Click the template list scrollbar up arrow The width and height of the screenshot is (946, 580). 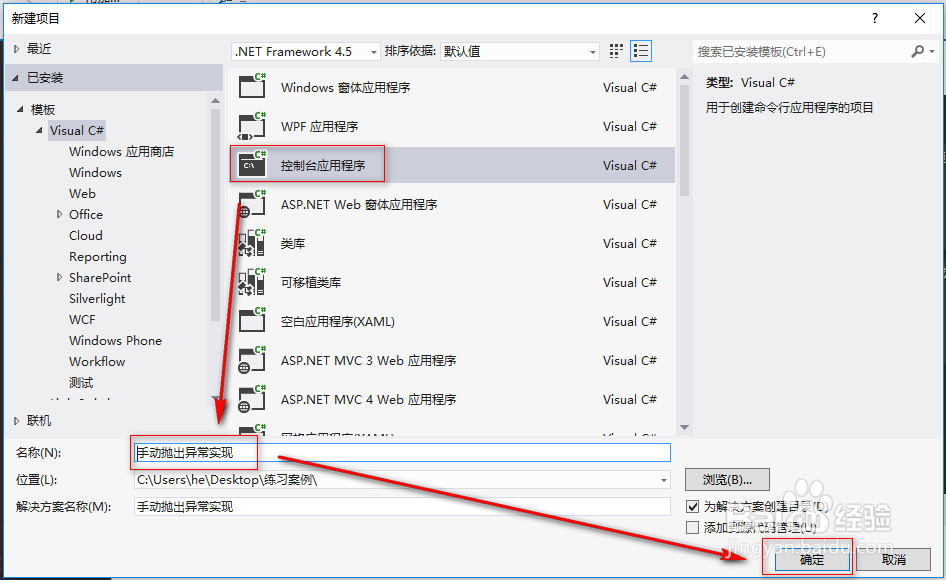coord(684,77)
